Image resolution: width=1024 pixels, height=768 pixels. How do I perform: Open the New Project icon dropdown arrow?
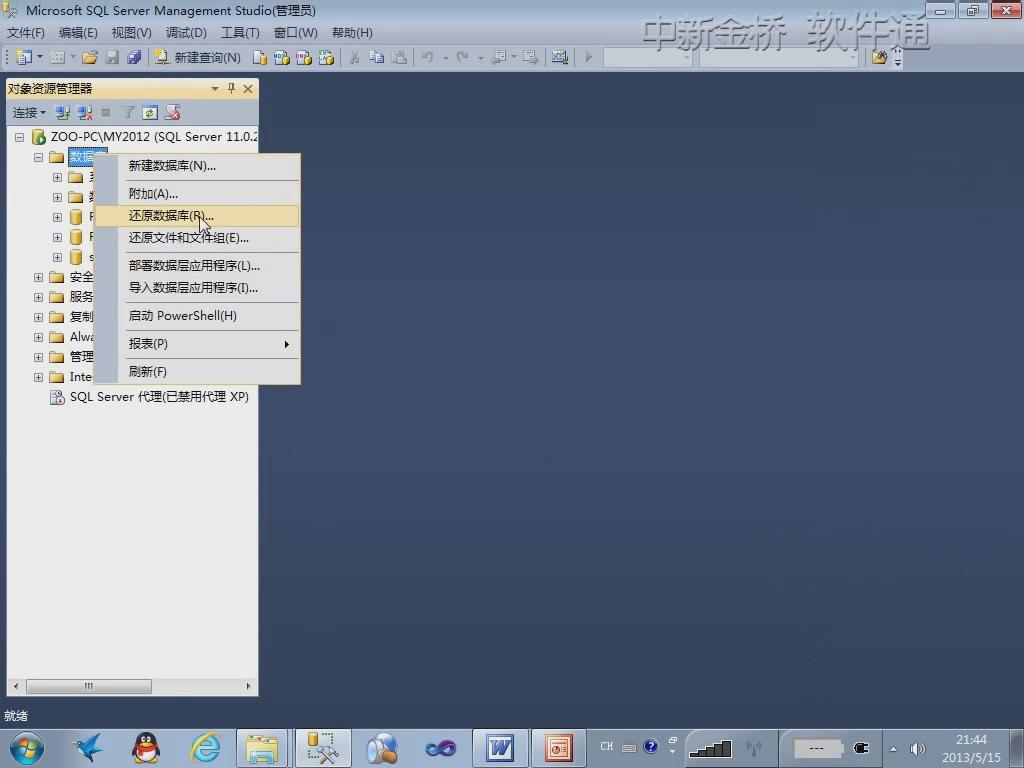coord(40,57)
